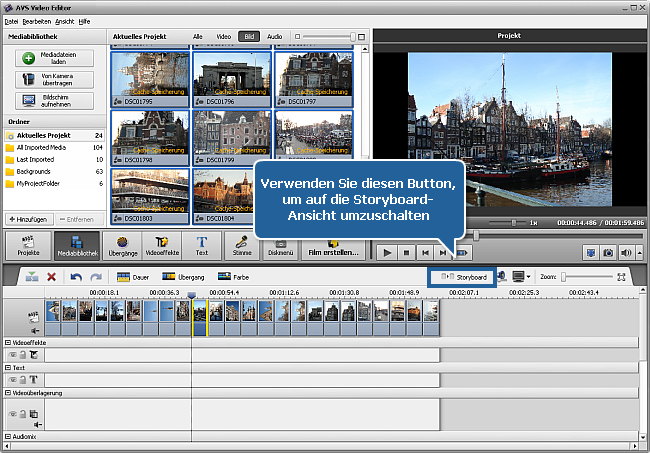The image size is (650, 453).
Task: Mute the main video track audio
Action: (x=35, y=329)
